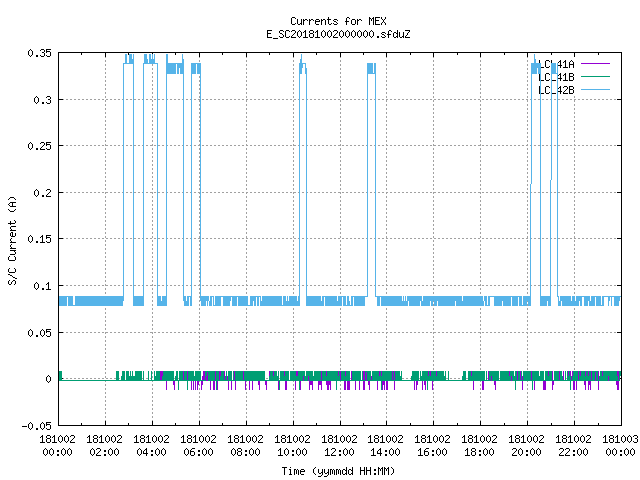Screen dimensions: 640x480
Task: Click the LC_42B current peak near 13:20
Action: pyautogui.click(x=371, y=68)
